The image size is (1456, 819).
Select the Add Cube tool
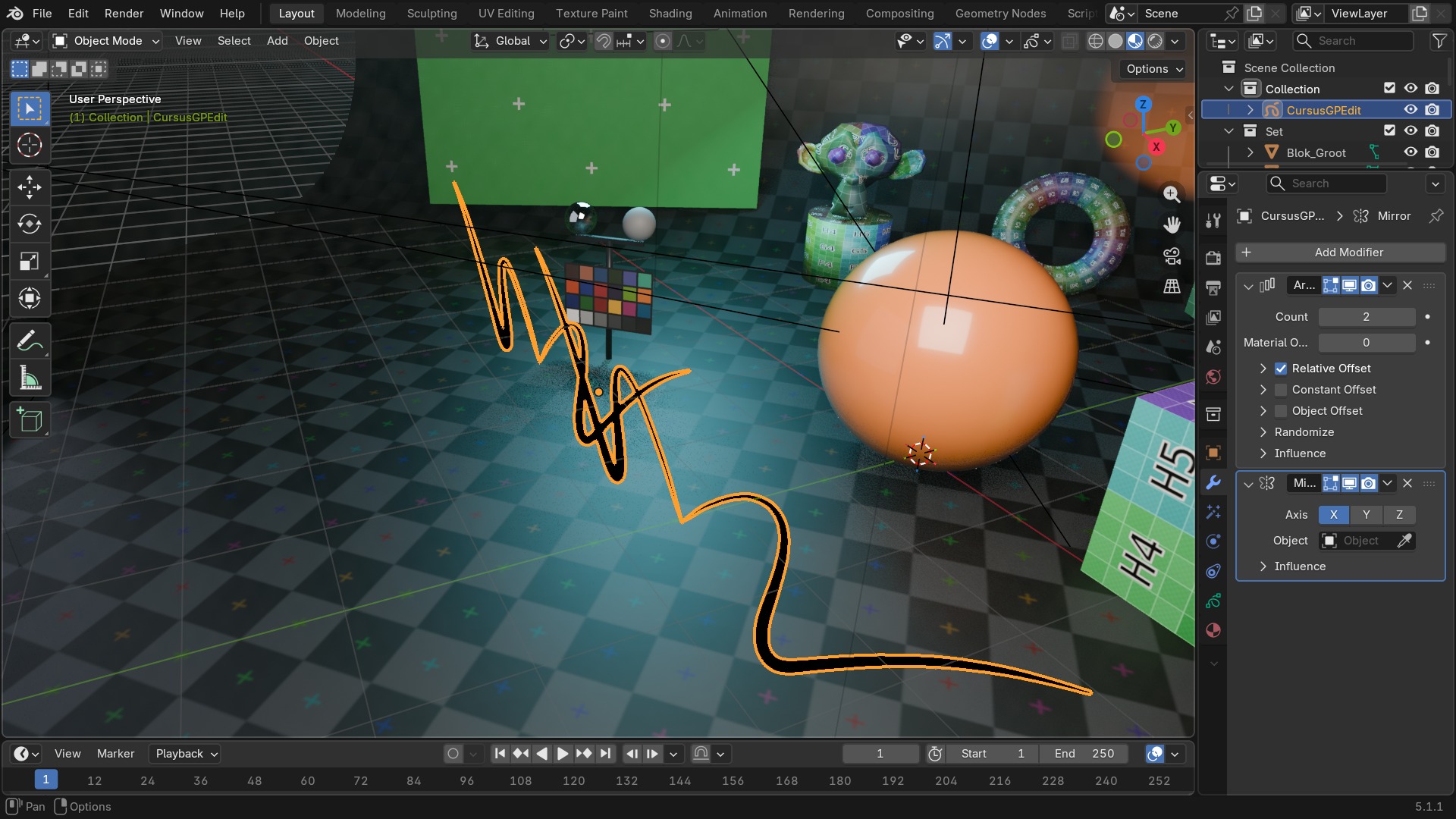coord(30,419)
